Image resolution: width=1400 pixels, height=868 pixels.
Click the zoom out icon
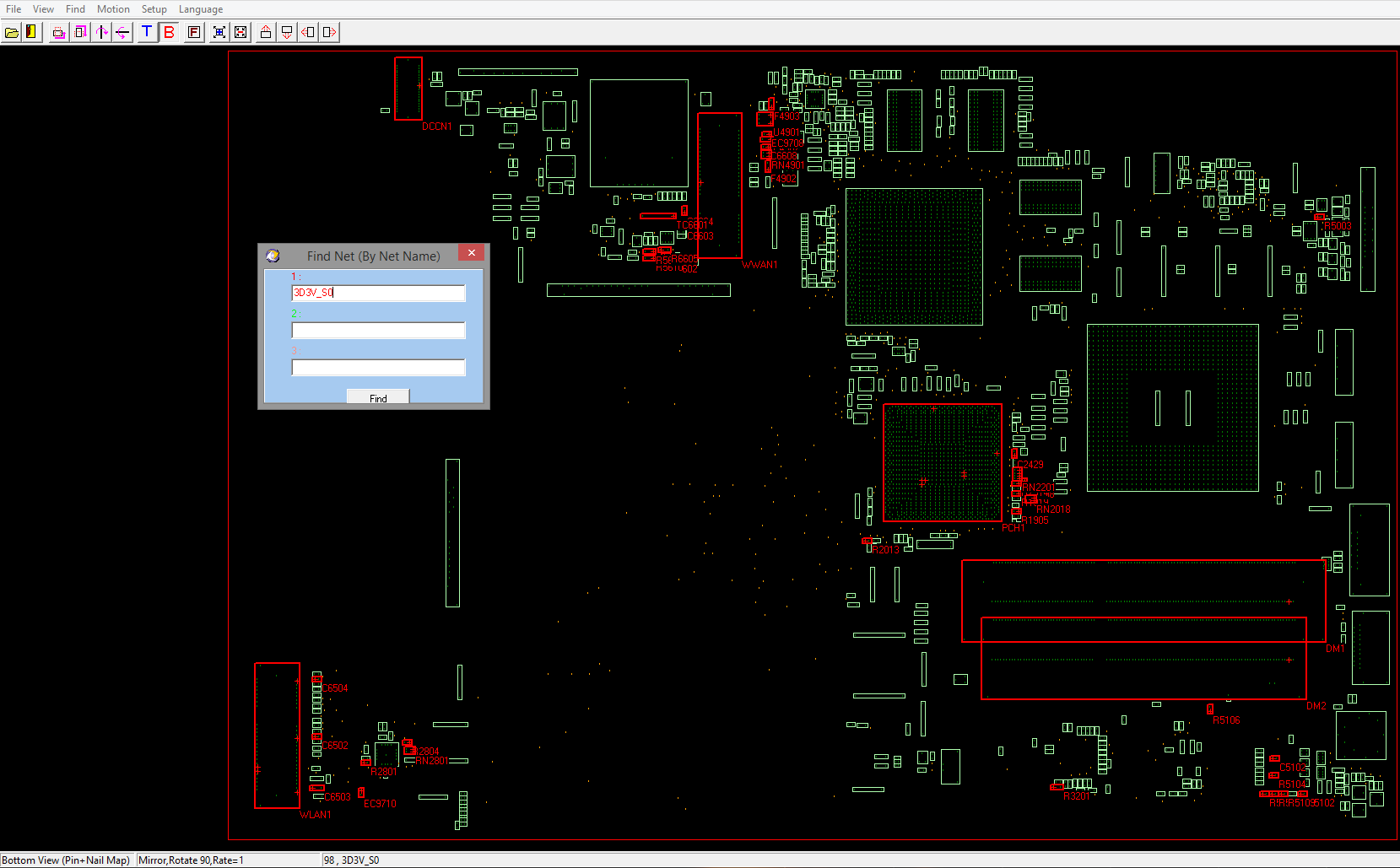tap(241, 32)
